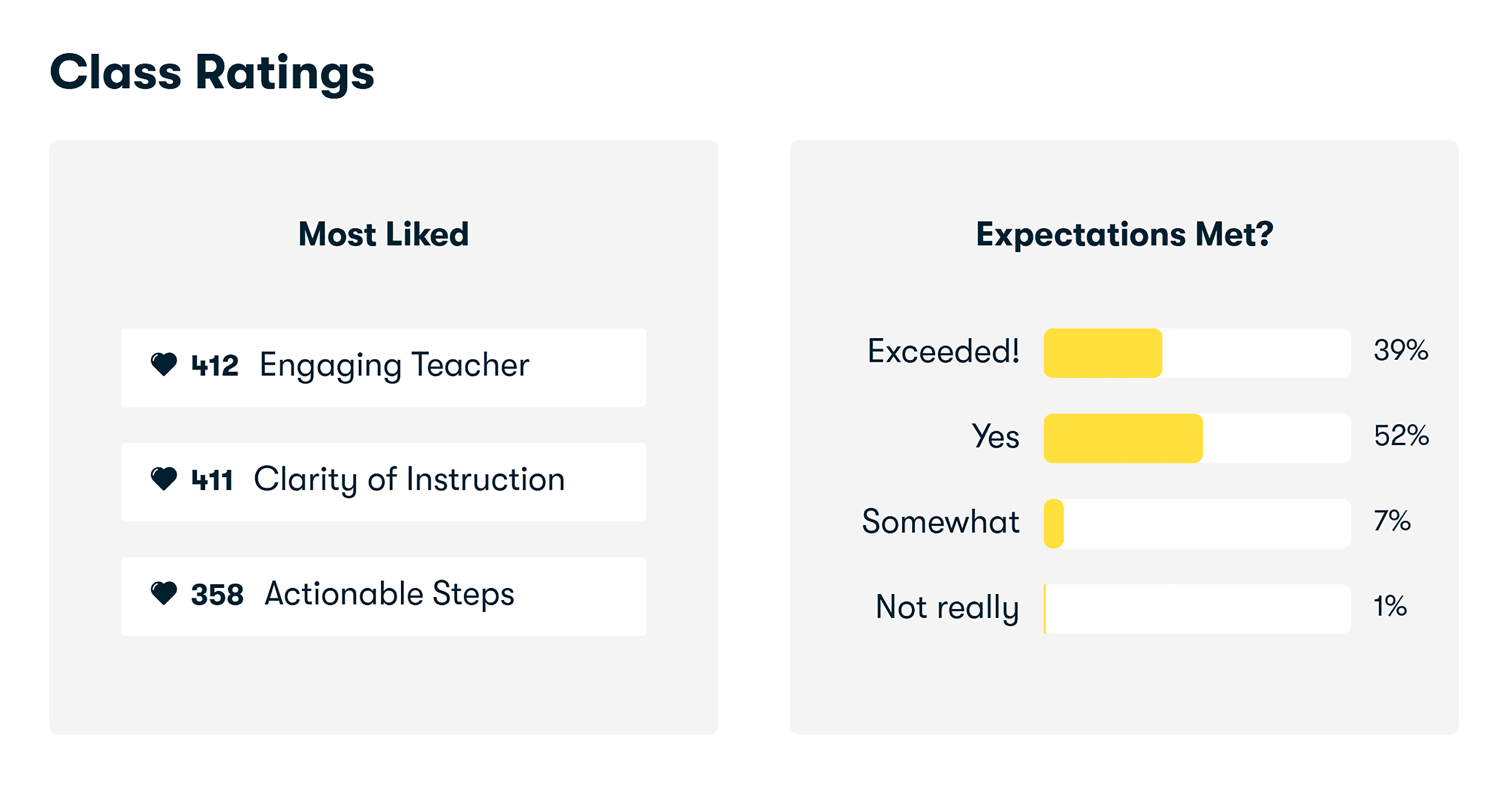Click the heart icon beside Engaging Teacher
Viewport: 1512px width, 790px height.
click(163, 365)
